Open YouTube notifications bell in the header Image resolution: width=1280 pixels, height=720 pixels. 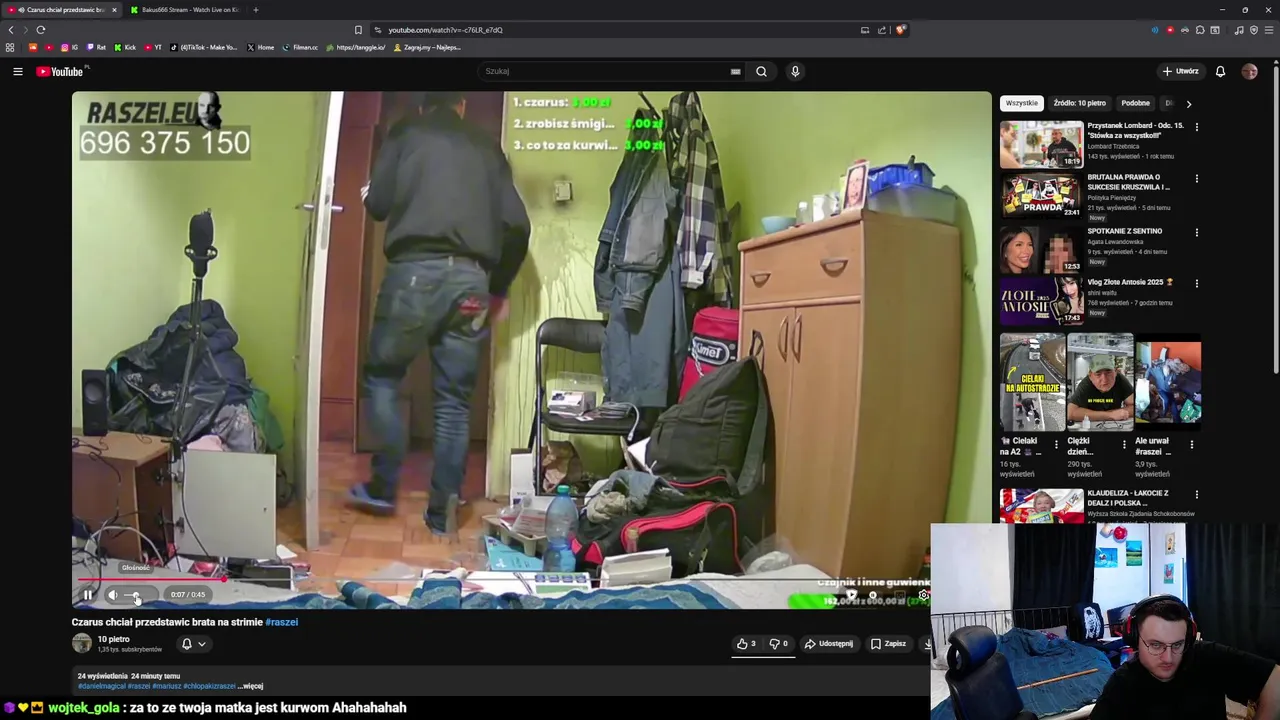tap(1220, 71)
